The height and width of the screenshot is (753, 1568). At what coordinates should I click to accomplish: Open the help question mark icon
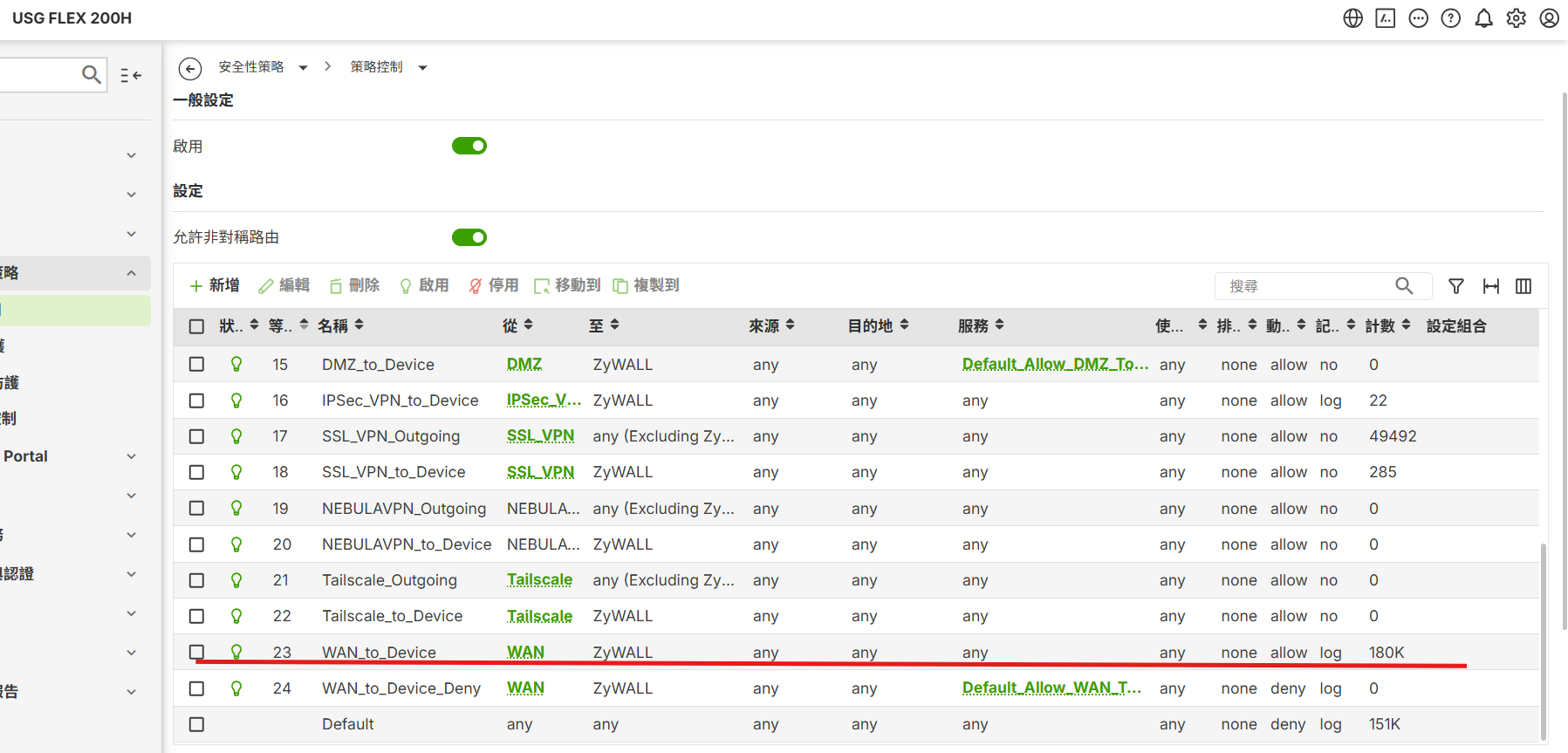click(x=1451, y=18)
